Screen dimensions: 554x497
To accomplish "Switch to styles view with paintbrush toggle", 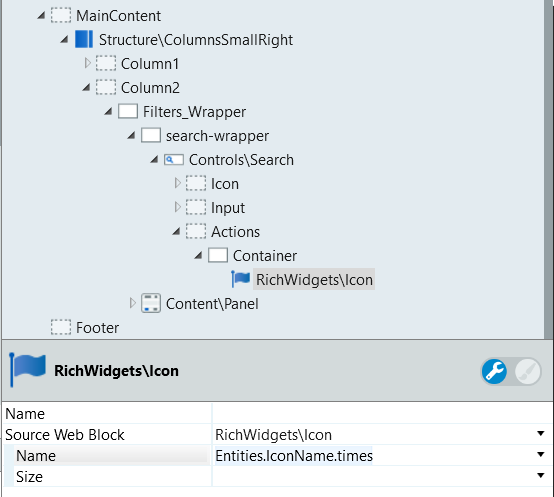I will 528,371.
